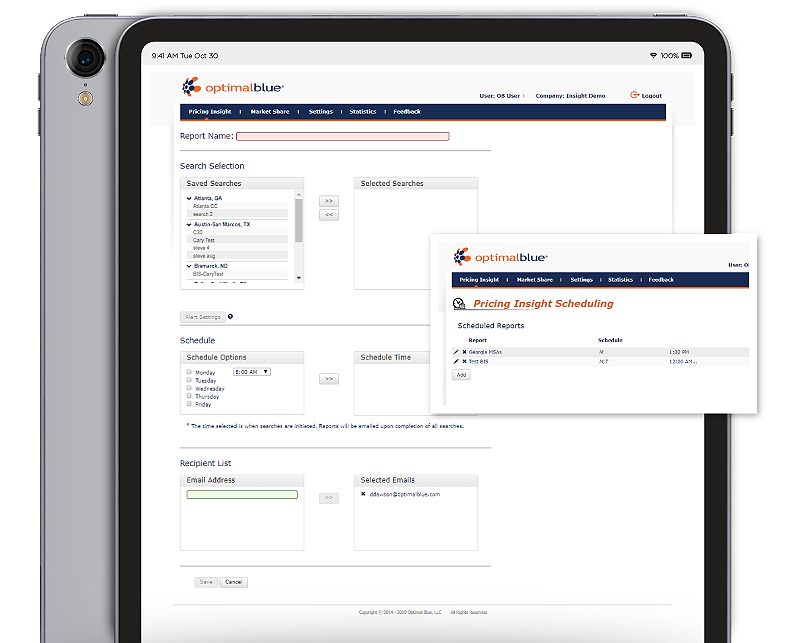This screenshot has width=793, height=643.
Task: Click the Report Name input field
Action: point(342,136)
